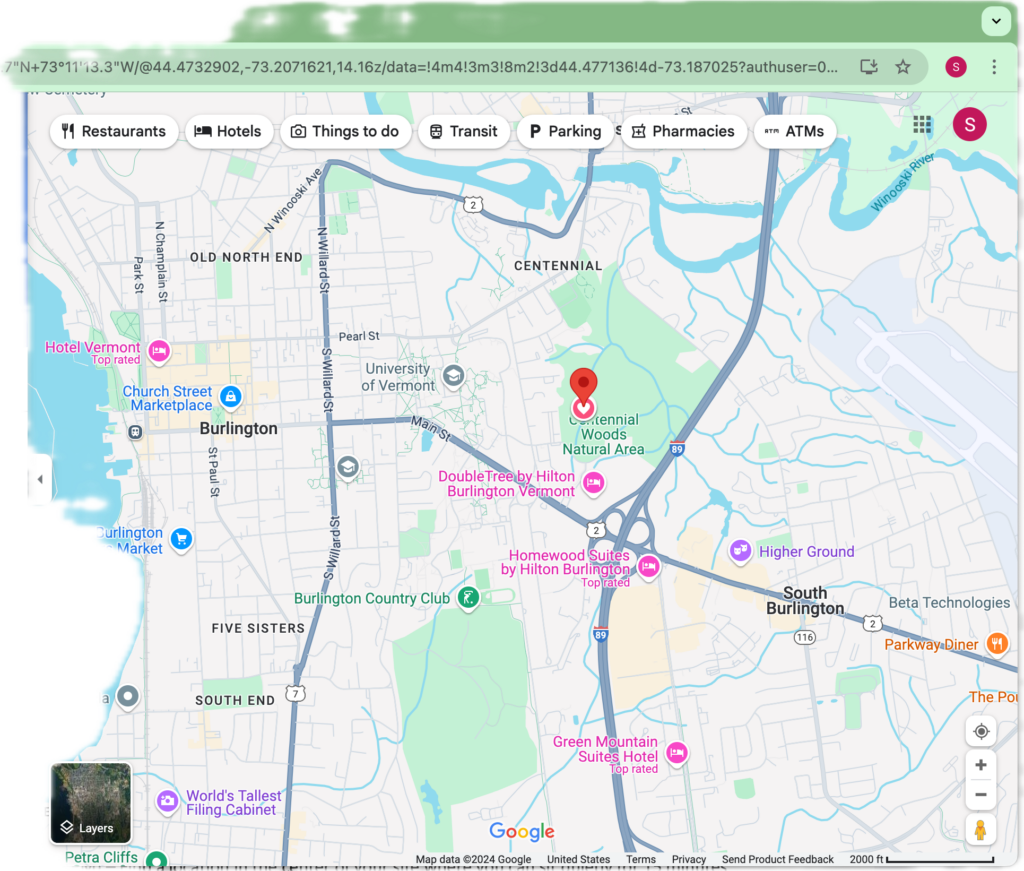Click the Burlington Country Club golf pin
The image size is (1024, 871).
click(468, 597)
